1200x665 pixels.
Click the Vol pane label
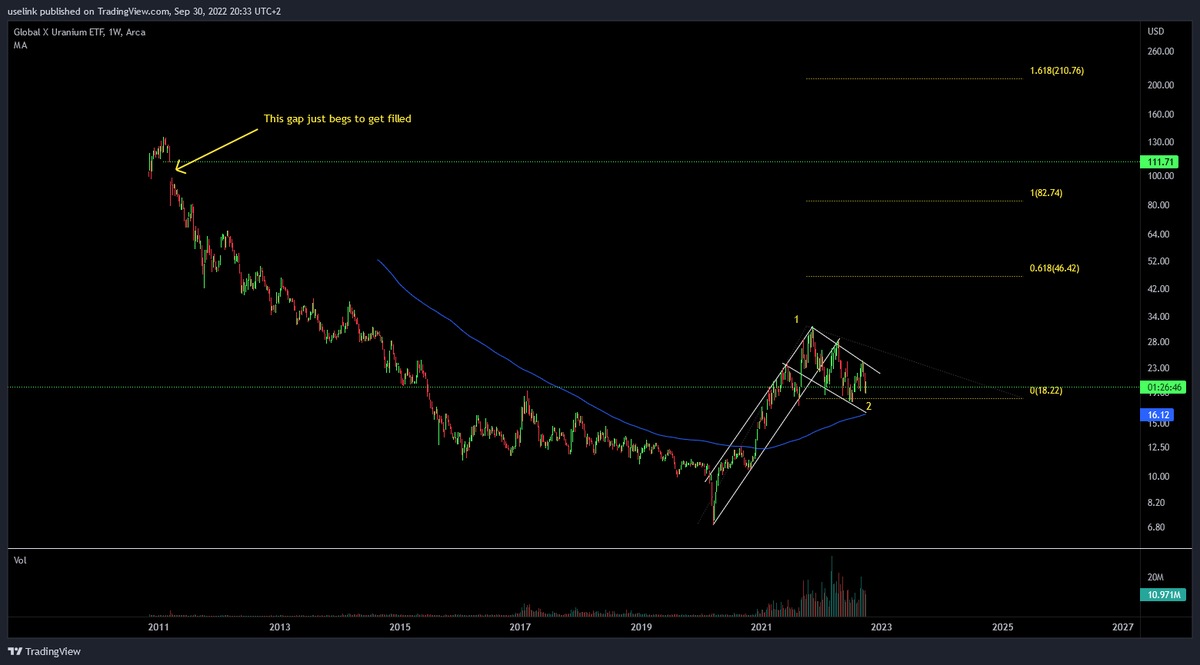(x=20, y=561)
